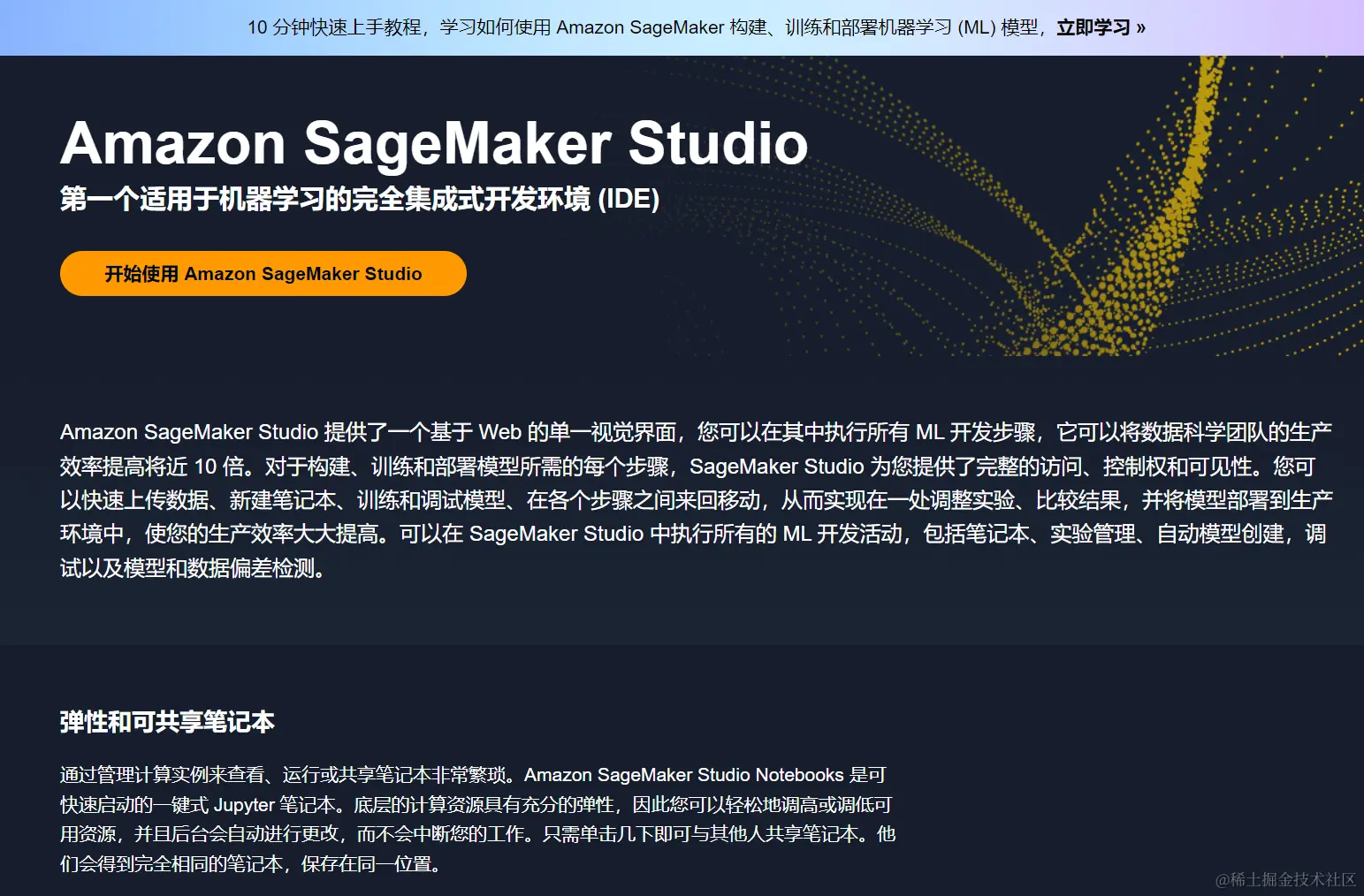Click 开始使用 Amazon SageMaker Studio button
Screen dimensions: 1364x896
coord(263,274)
